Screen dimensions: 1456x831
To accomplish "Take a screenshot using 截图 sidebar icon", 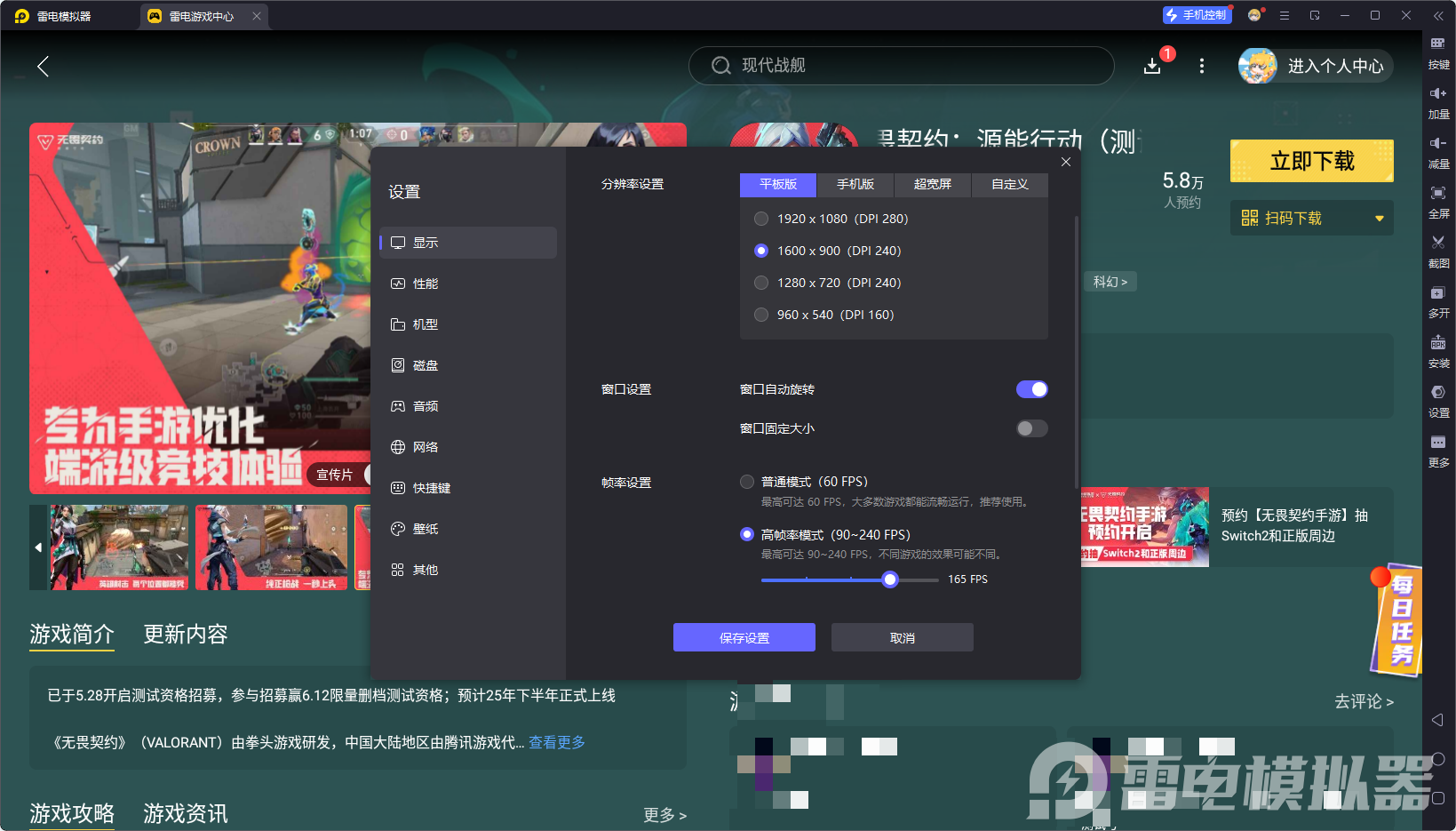I will click(1439, 252).
